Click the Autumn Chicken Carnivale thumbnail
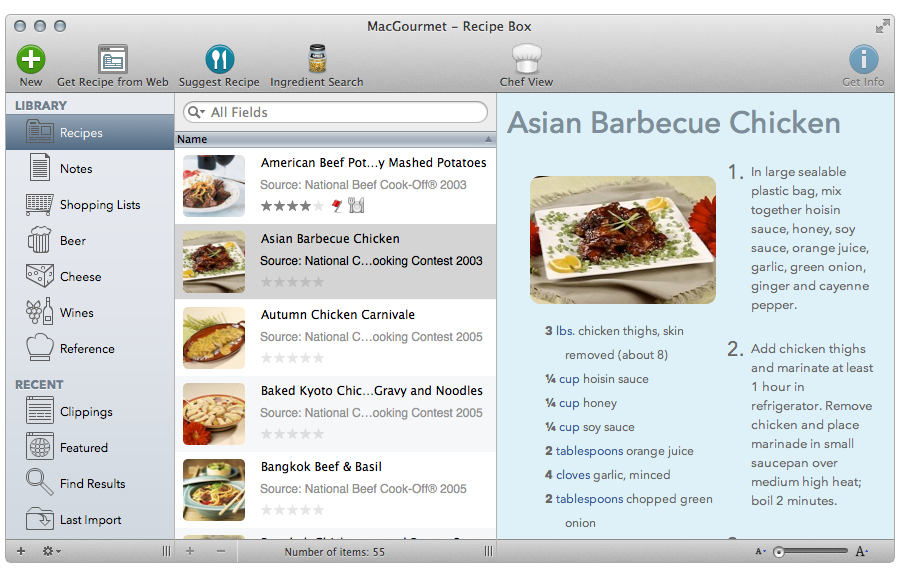The width and height of the screenshot is (900, 576). point(214,338)
